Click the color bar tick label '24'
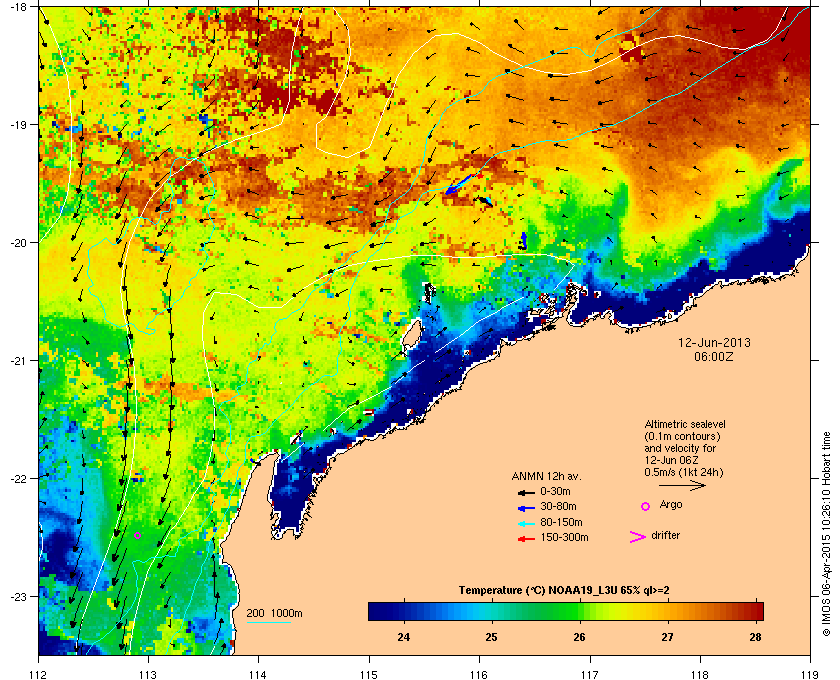This screenshot has height=680, width=840. tap(403, 637)
